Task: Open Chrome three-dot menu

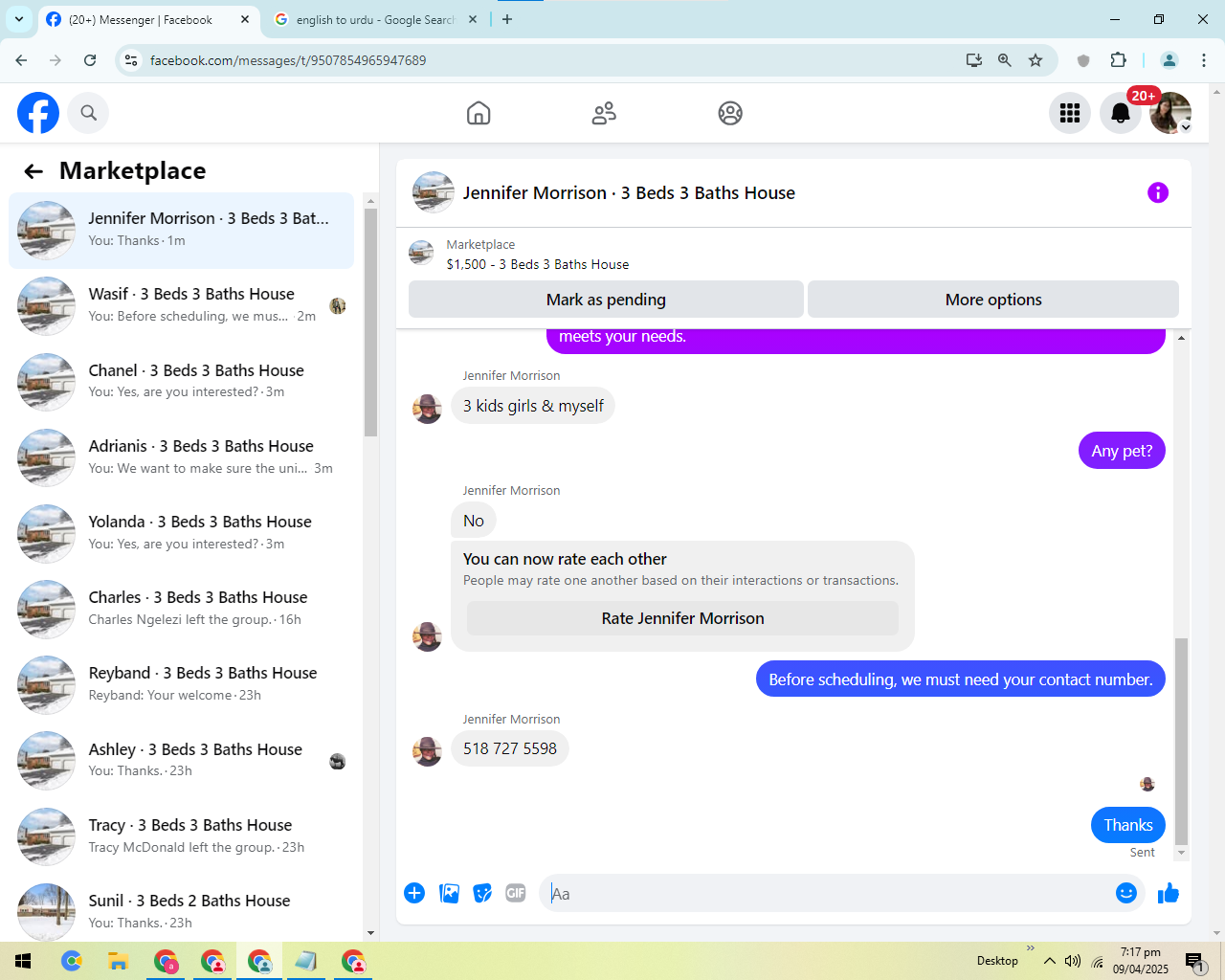Action: tap(1204, 60)
